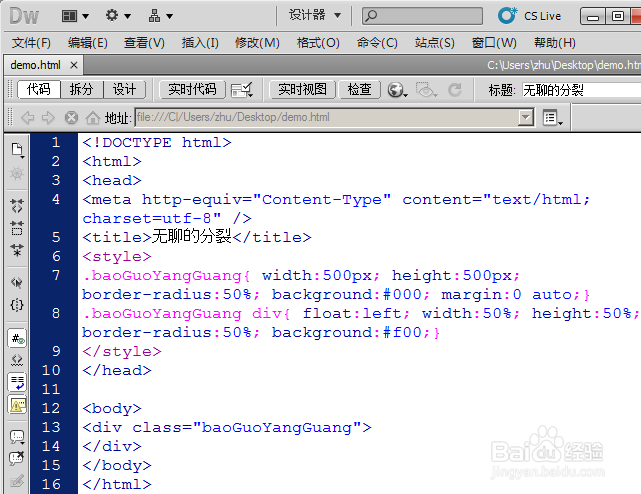This screenshot has width=641, height=494.
Task: Click the home page icon
Action: coord(92,118)
